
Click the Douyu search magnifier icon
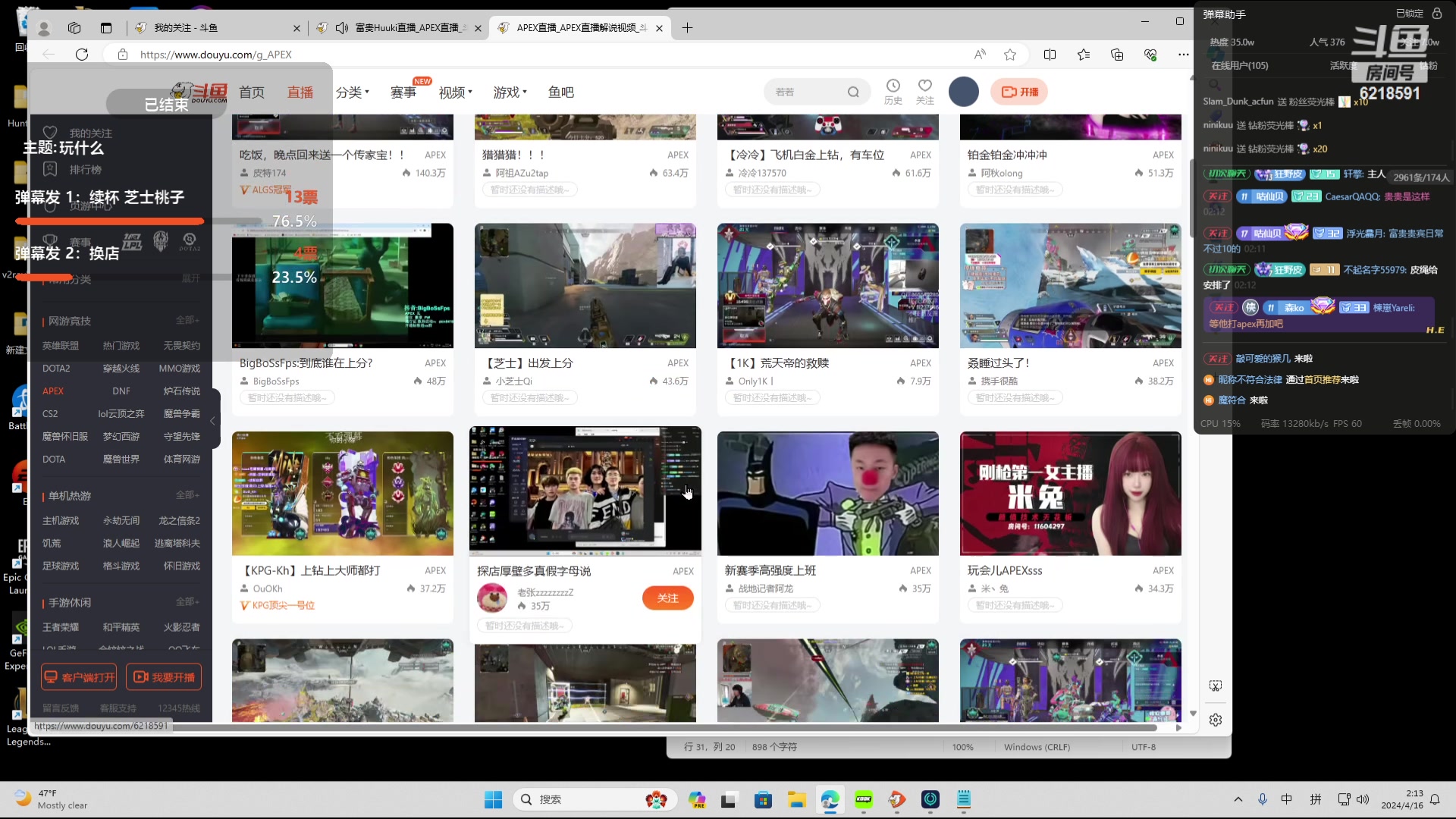[x=853, y=92]
